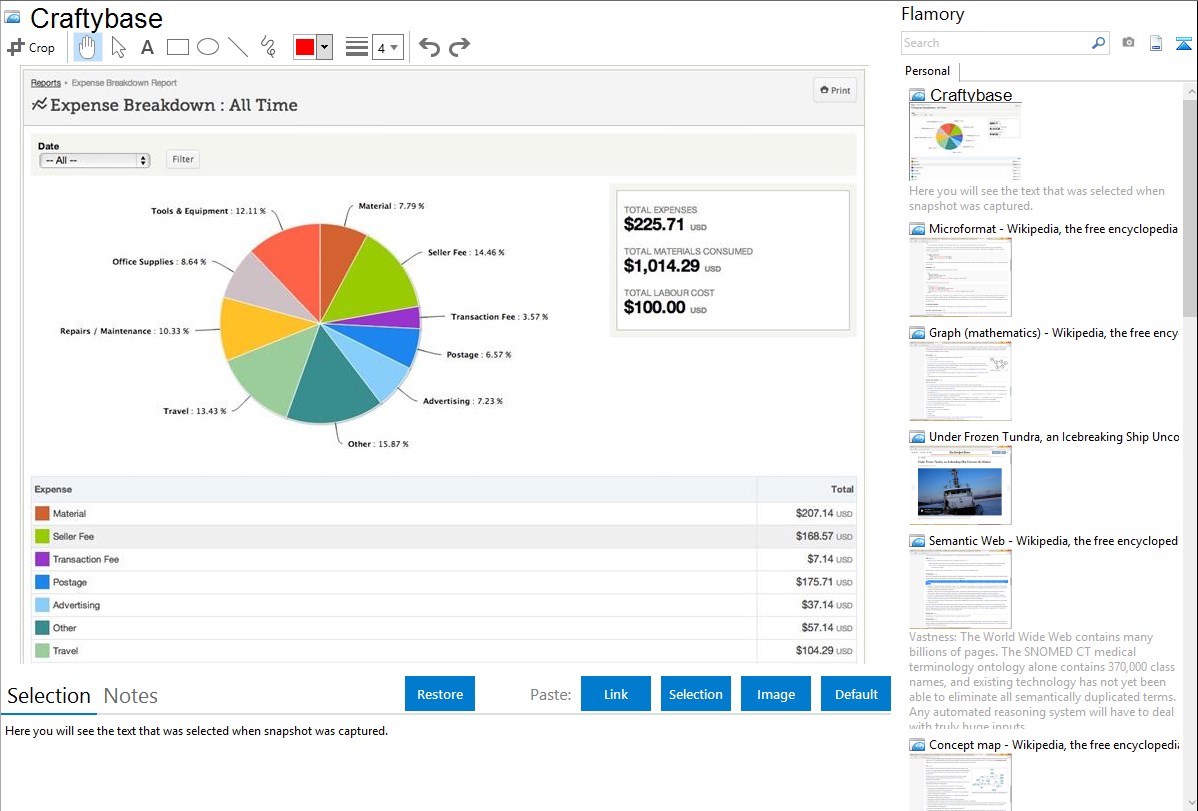1198x811 pixels.
Task: Activate the hand pan tool
Action: (88, 47)
